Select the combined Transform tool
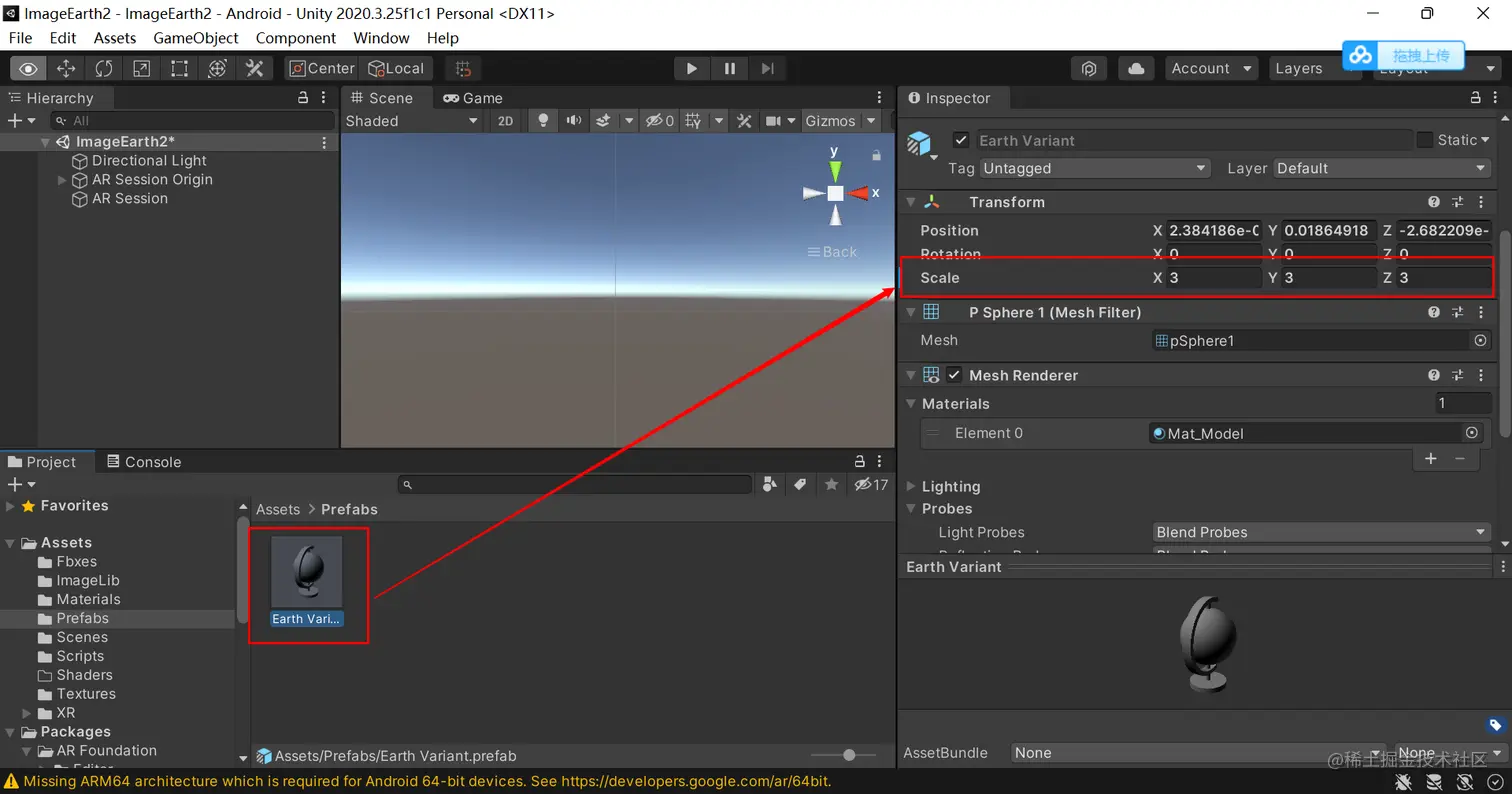1512x794 pixels. (x=217, y=68)
